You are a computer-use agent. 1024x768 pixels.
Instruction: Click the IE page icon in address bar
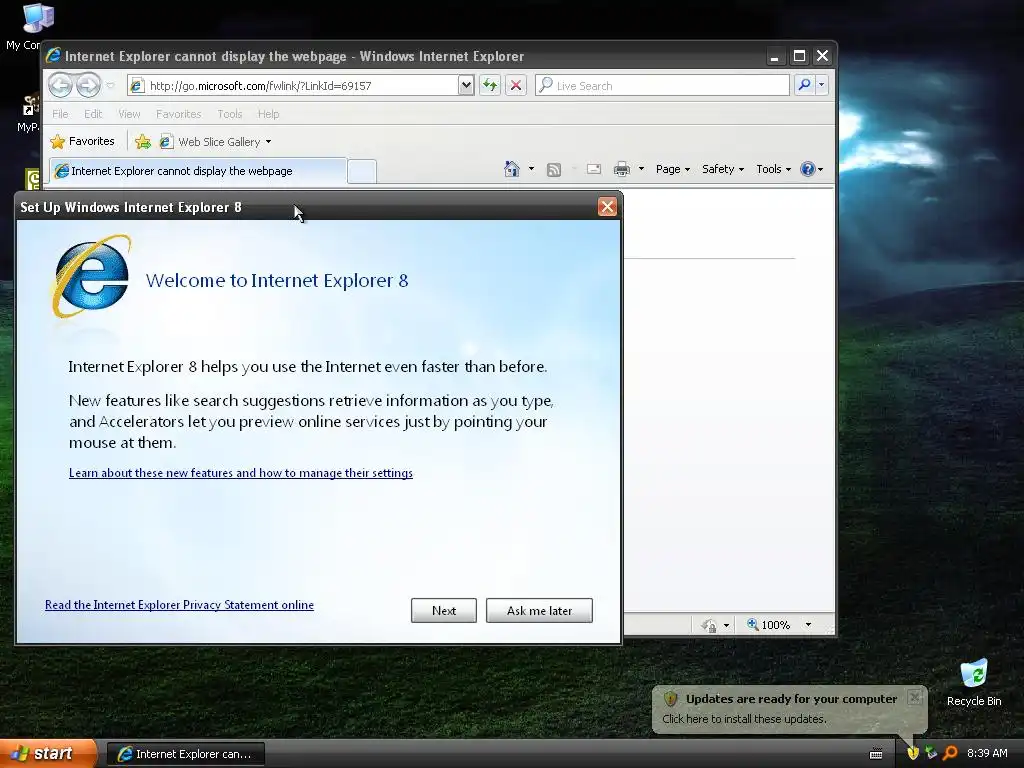point(136,86)
